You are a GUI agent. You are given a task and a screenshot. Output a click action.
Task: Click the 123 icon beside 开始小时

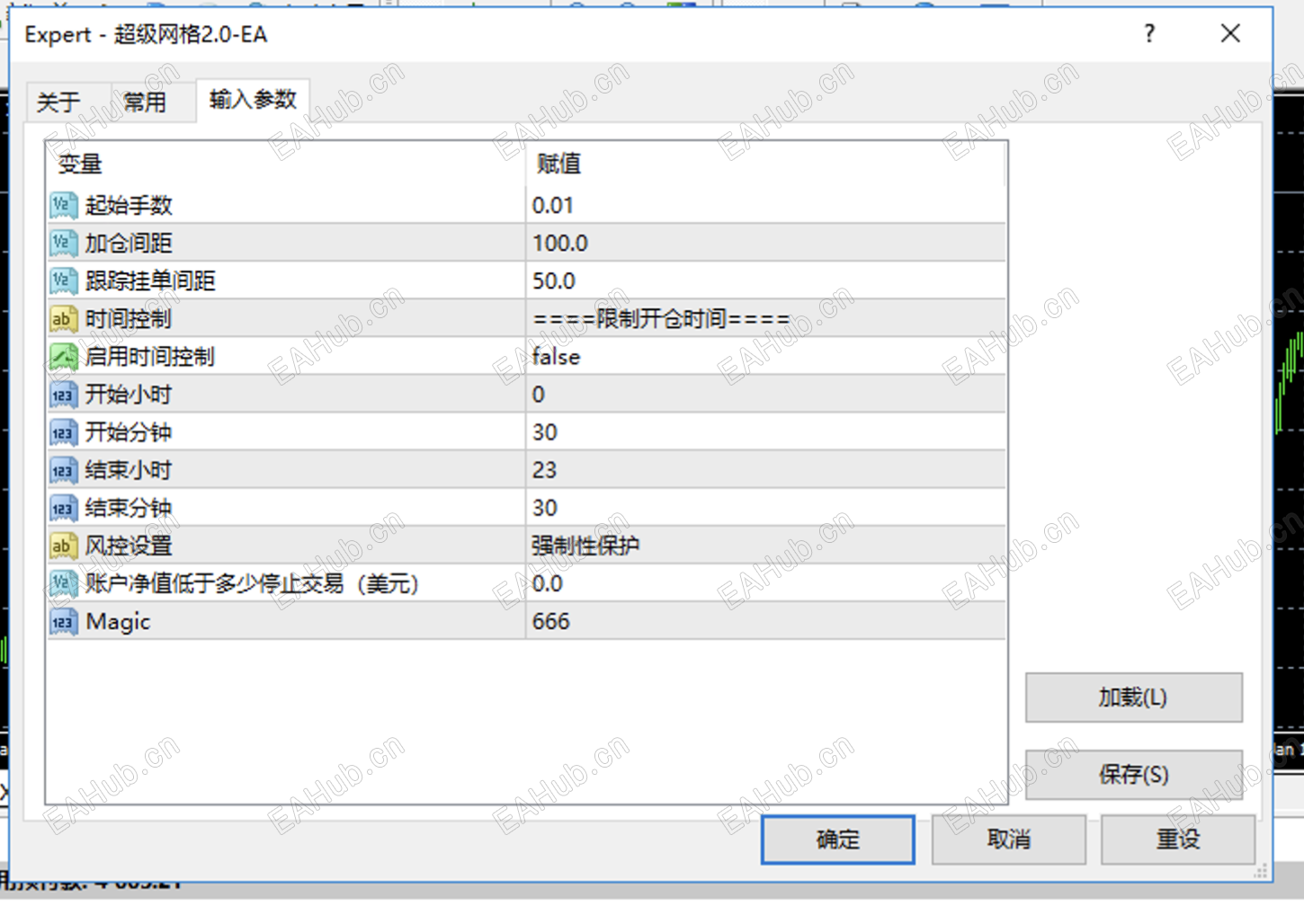62,394
